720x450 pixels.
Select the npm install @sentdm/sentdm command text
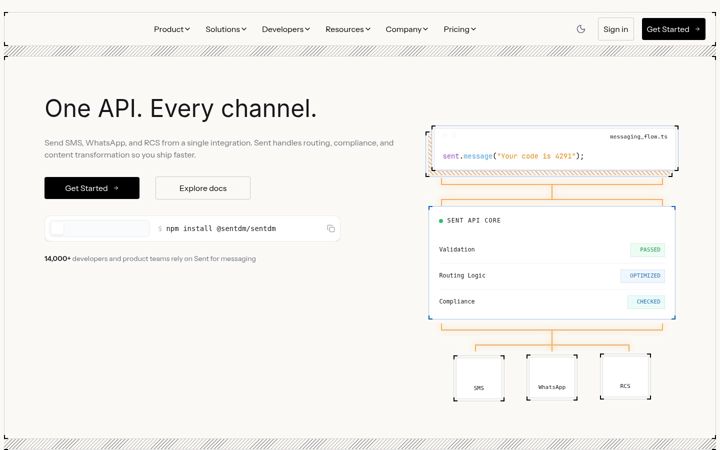tap(221, 228)
